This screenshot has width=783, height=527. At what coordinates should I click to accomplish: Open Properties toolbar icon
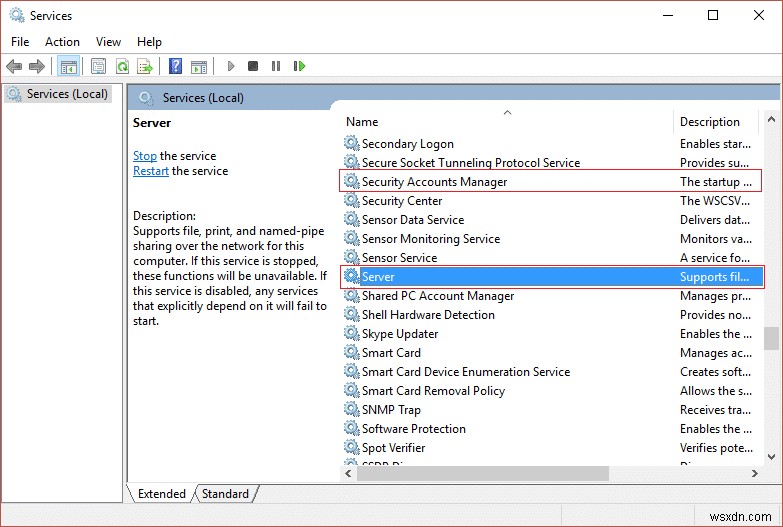click(x=98, y=66)
